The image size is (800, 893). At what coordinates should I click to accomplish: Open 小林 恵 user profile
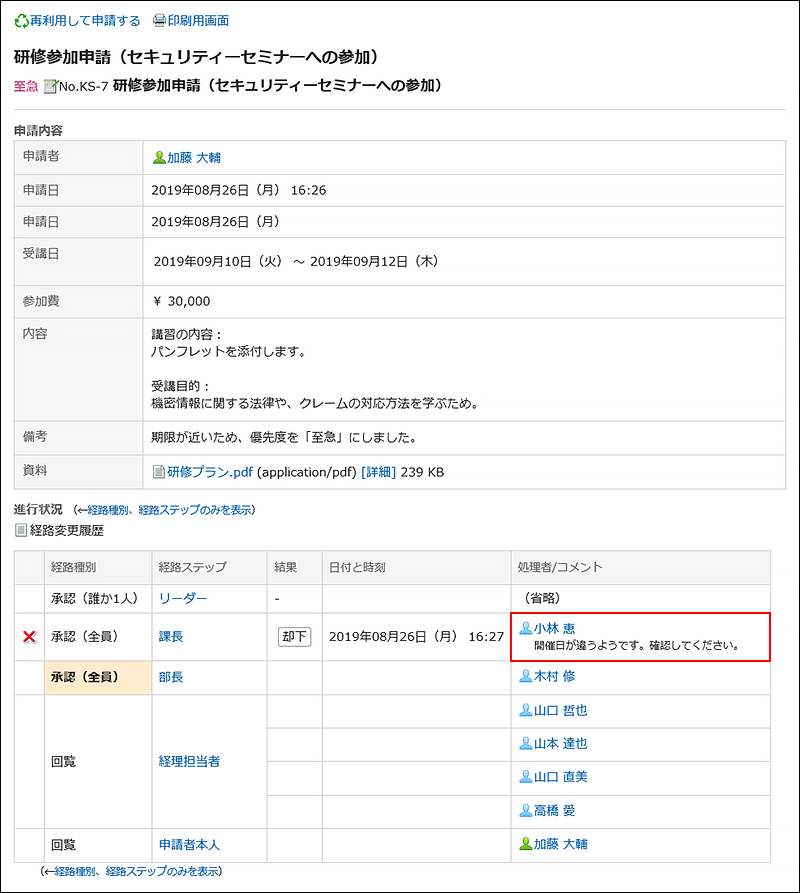coord(555,628)
